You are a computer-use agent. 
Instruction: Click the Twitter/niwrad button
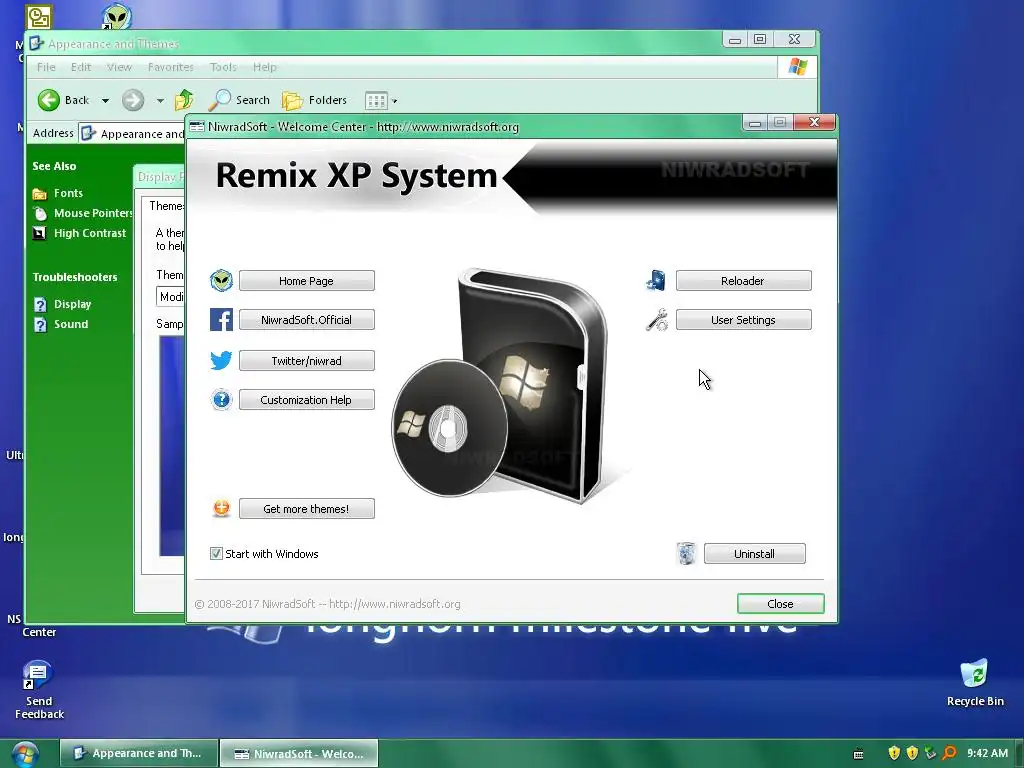click(x=306, y=360)
